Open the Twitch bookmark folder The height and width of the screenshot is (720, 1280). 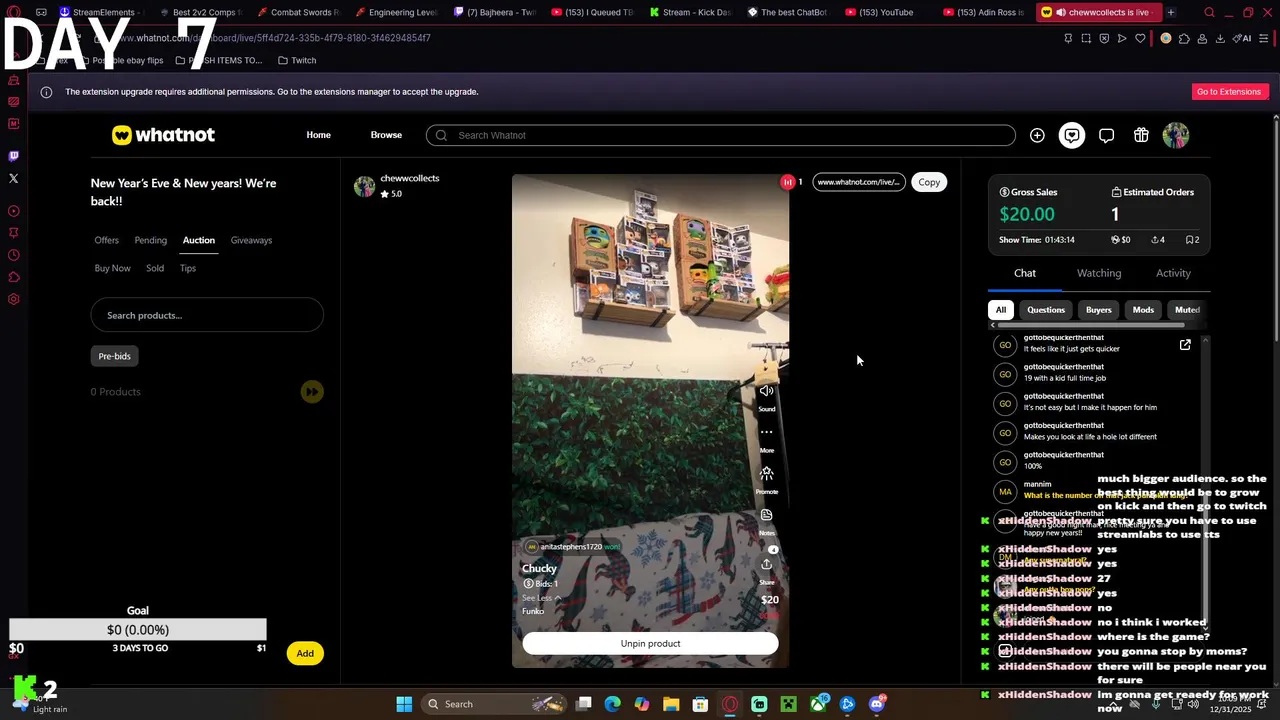[x=297, y=60]
